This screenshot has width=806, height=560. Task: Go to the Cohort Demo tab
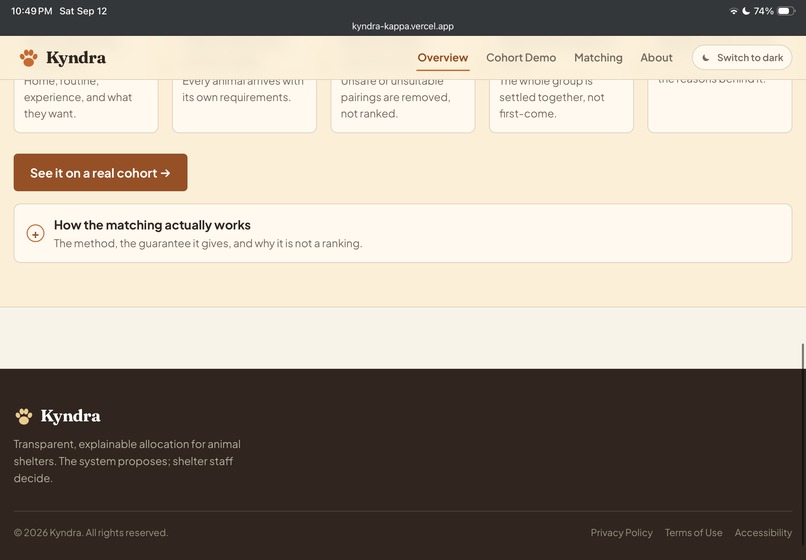tap(521, 58)
